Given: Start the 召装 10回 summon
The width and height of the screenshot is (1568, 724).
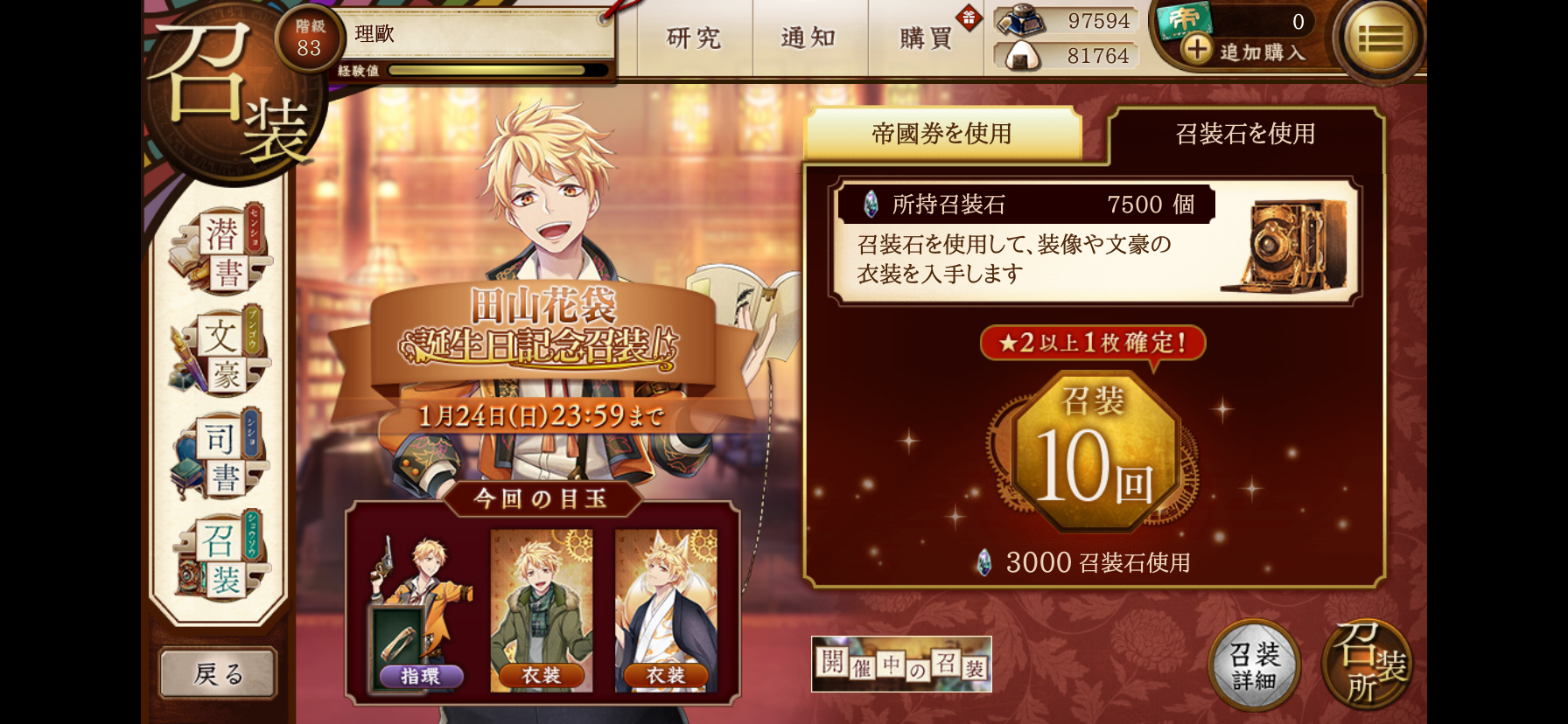Looking at the screenshot, I should coord(1094,453).
